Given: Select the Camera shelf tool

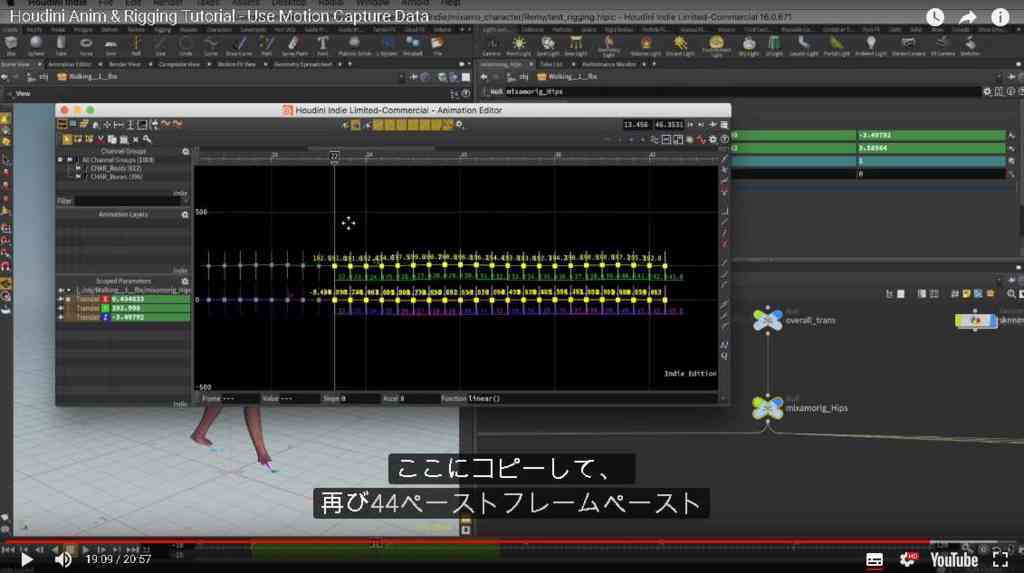Looking at the screenshot, I should pos(491,44).
